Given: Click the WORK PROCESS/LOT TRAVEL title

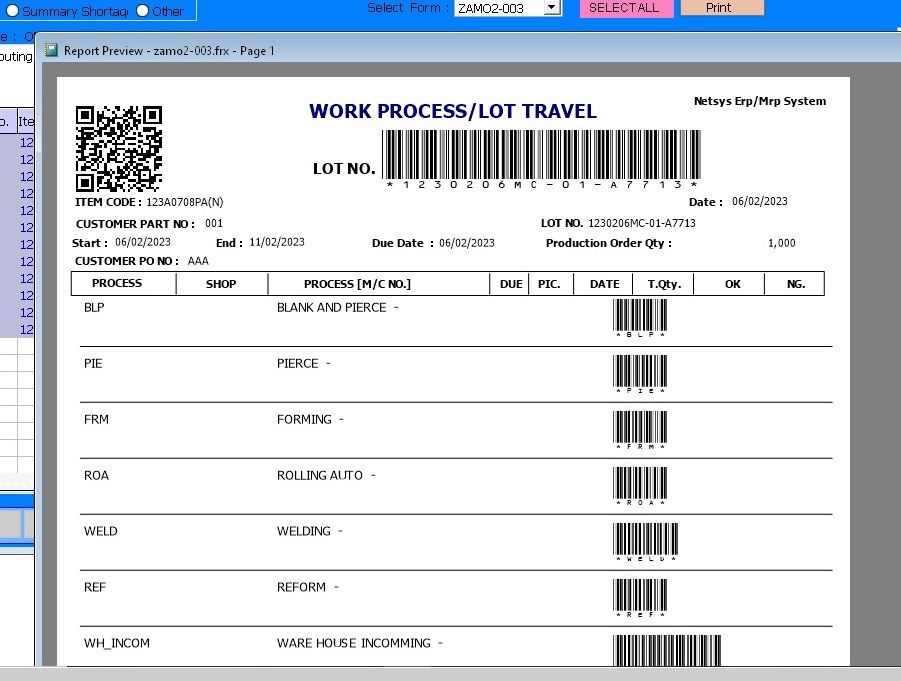Looking at the screenshot, I should [x=453, y=112].
